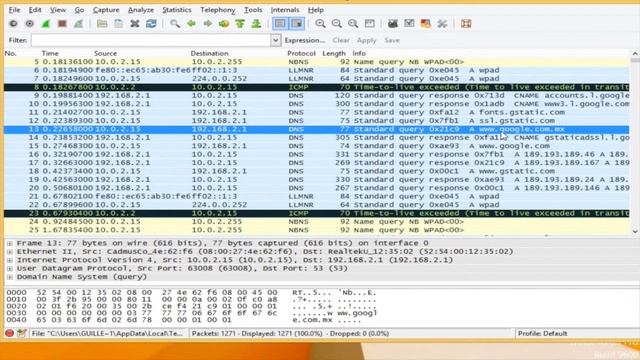This screenshot has height=360, width=640.
Task: Edit display filters toolbar icon
Action: coord(409,24)
